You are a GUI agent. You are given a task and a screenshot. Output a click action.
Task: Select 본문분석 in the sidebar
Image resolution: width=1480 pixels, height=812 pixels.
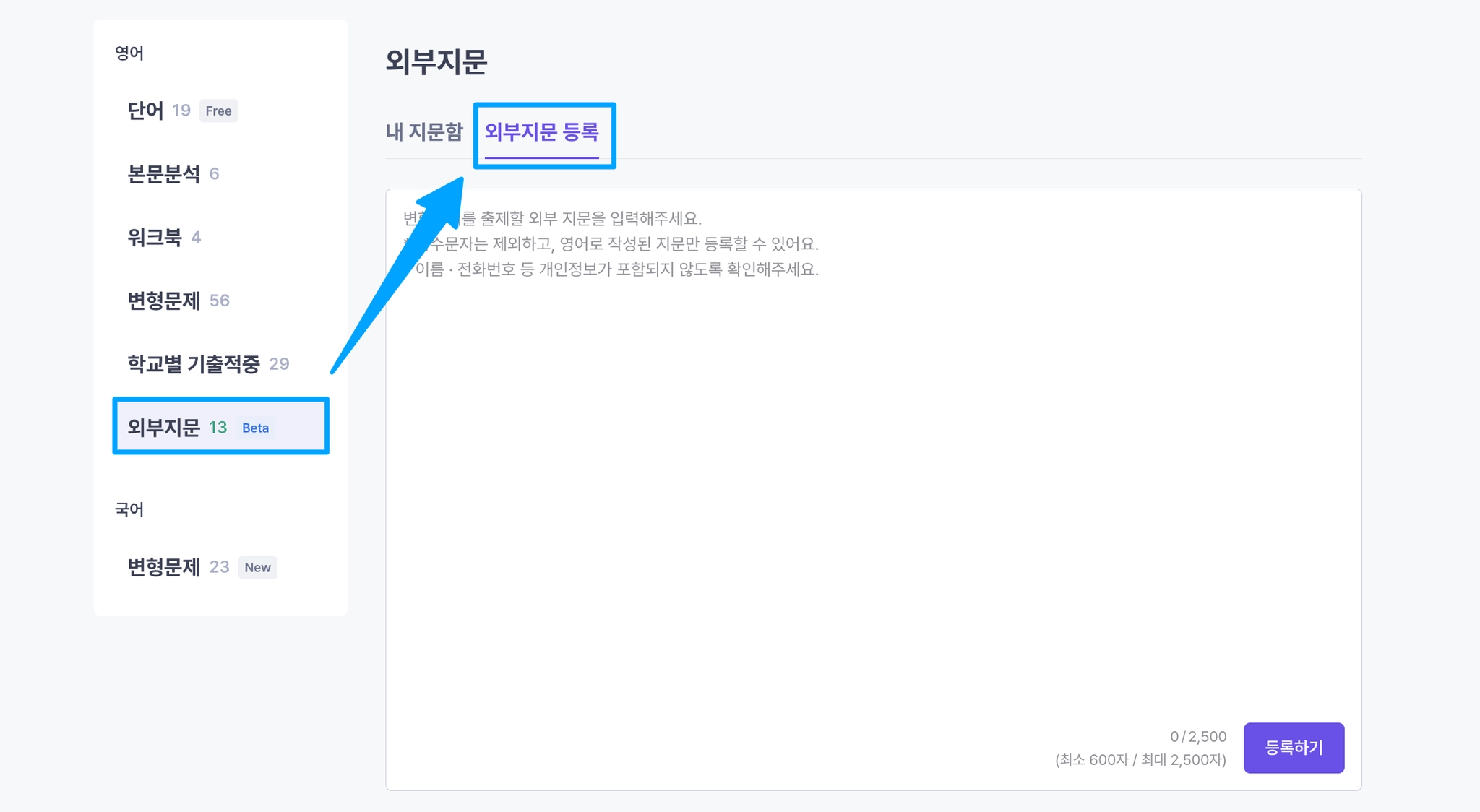pyautogui.click(x=163, y=174)
